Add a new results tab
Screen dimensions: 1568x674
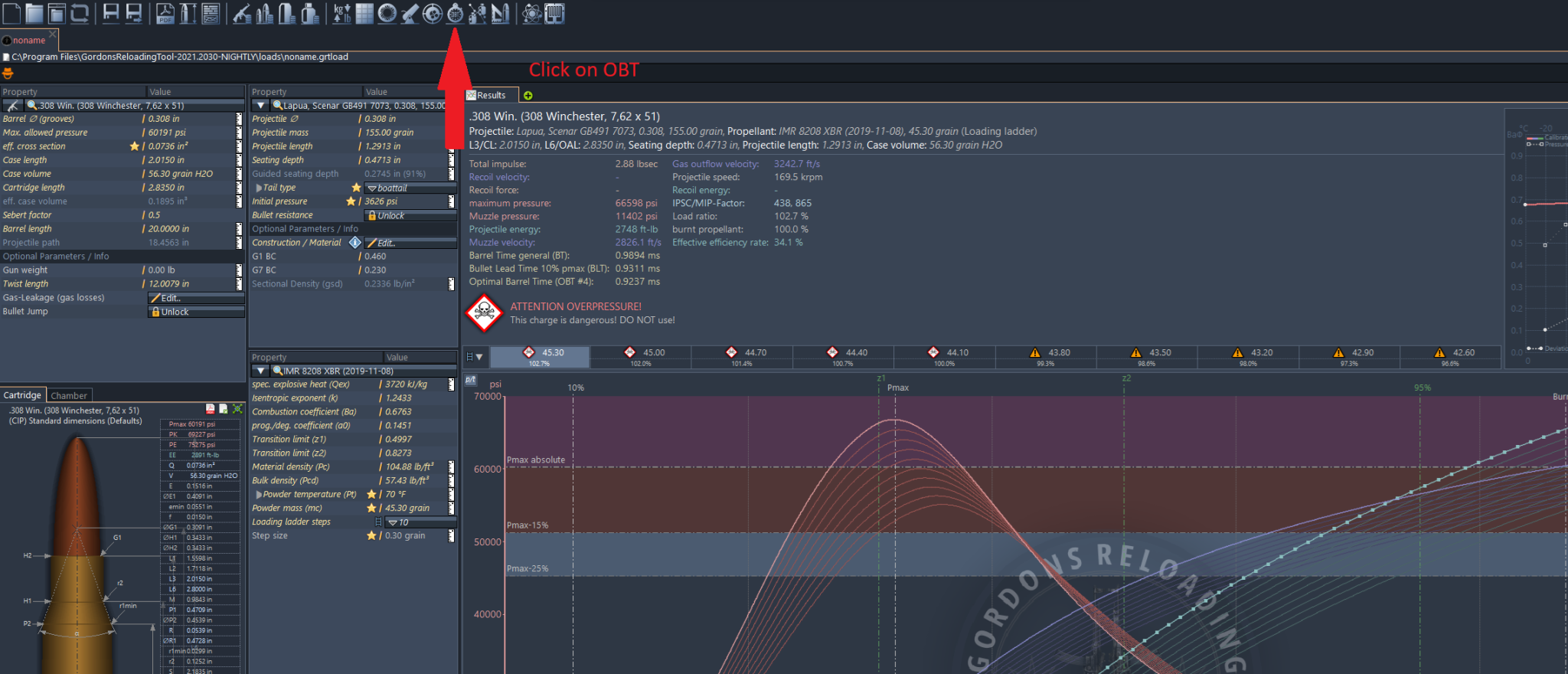click(x=528, y=96)
